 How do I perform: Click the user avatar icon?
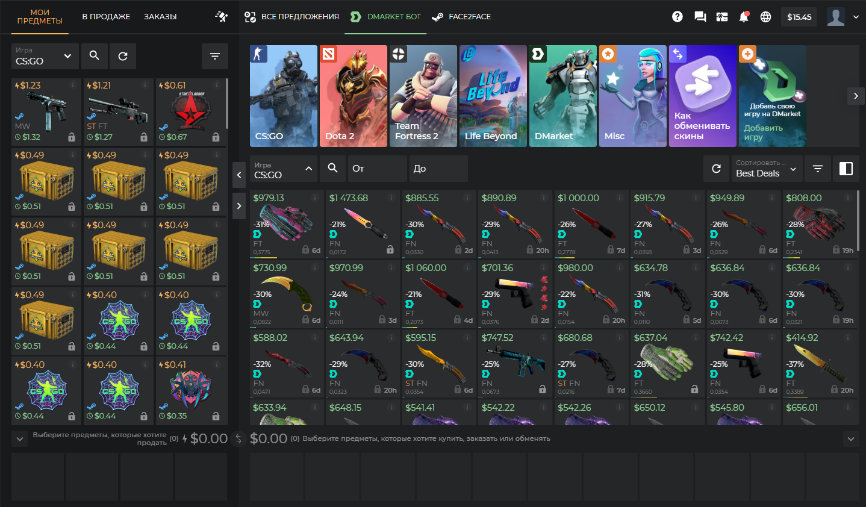(x=836, y=17)
